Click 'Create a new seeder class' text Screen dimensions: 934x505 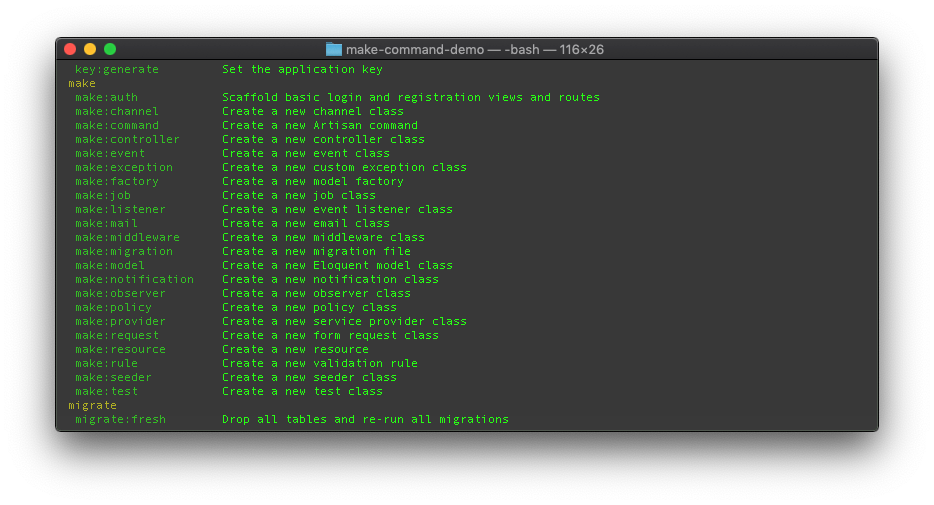coord(310,377)
